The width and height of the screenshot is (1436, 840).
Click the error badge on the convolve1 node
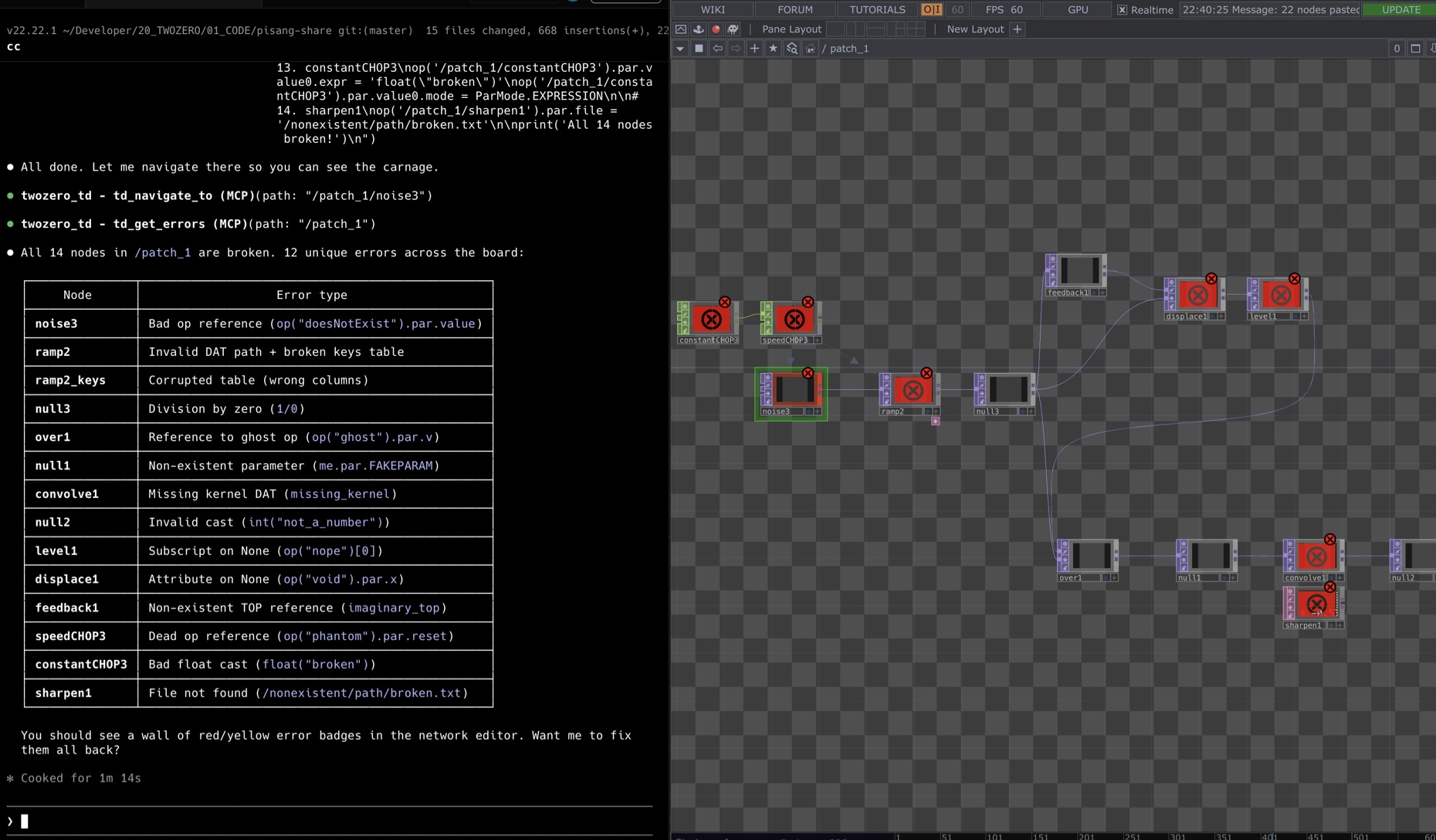(1329, 540)
